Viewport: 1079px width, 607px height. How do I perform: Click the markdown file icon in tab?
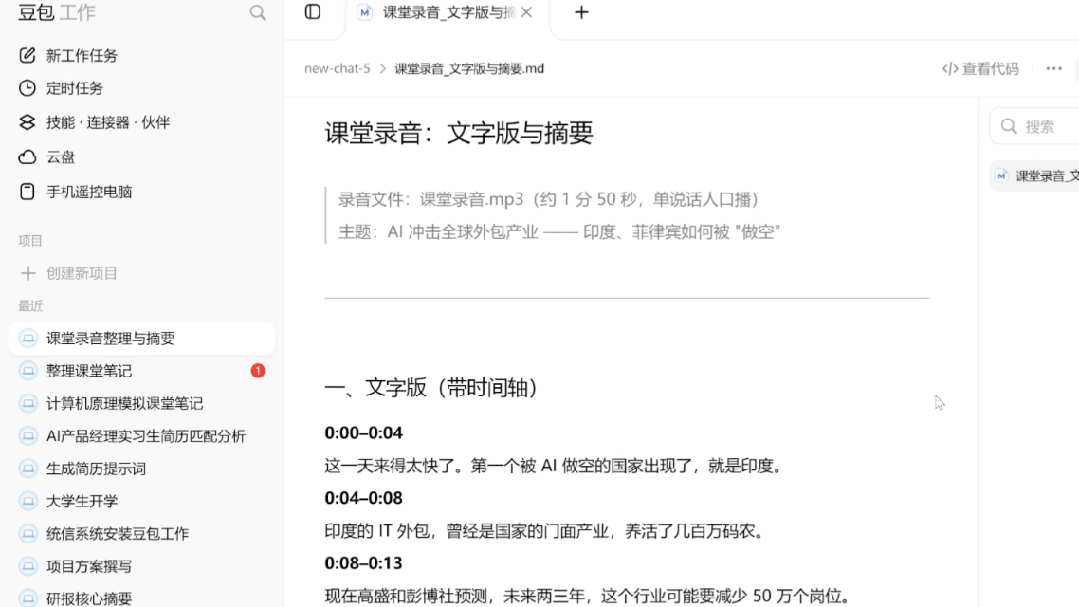click(x=365, y=12)
